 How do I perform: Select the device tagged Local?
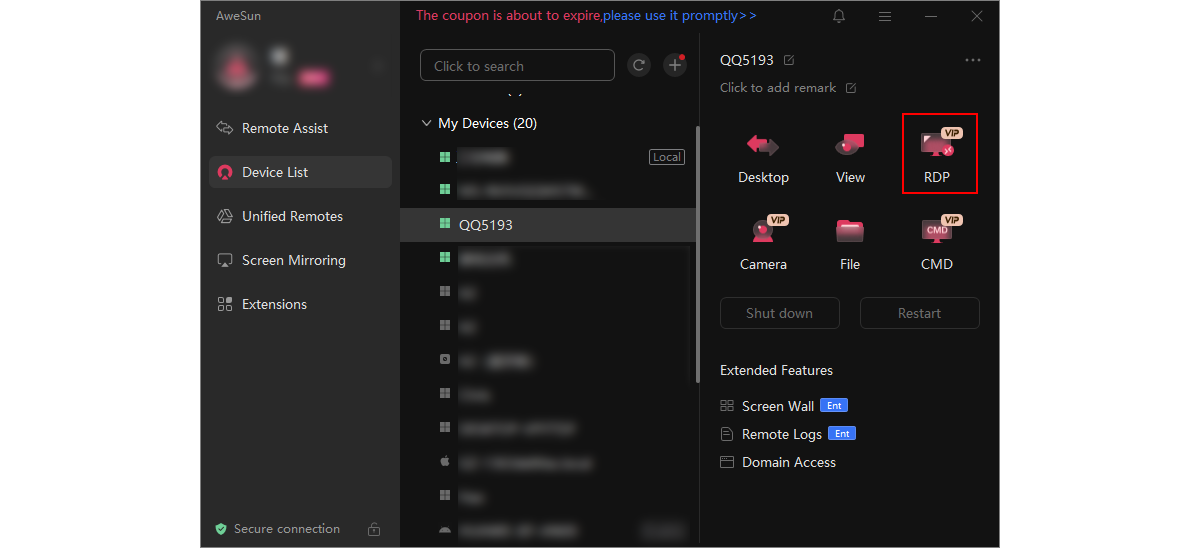(x=547, y=157)
